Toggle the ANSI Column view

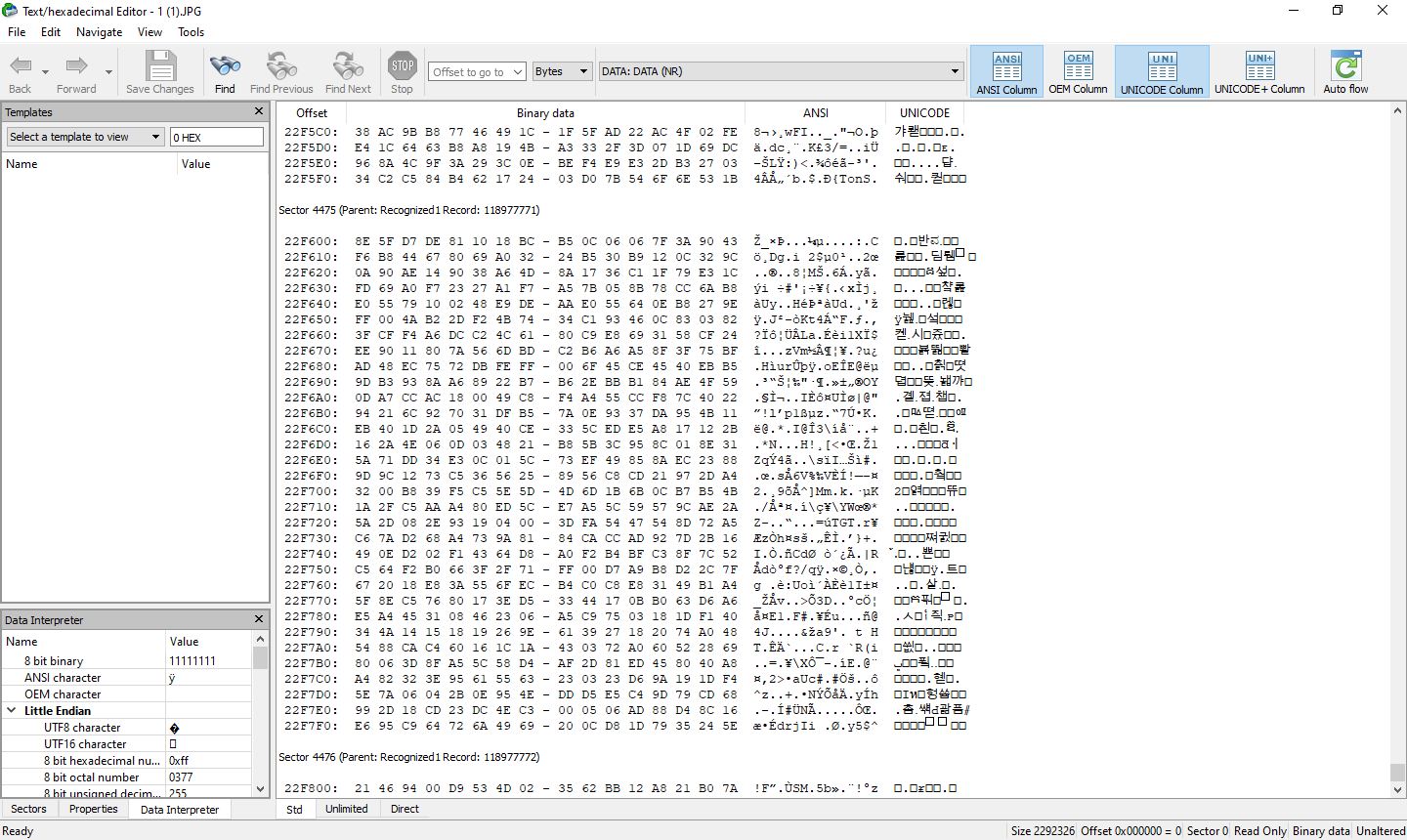(x=1006, y=71)
